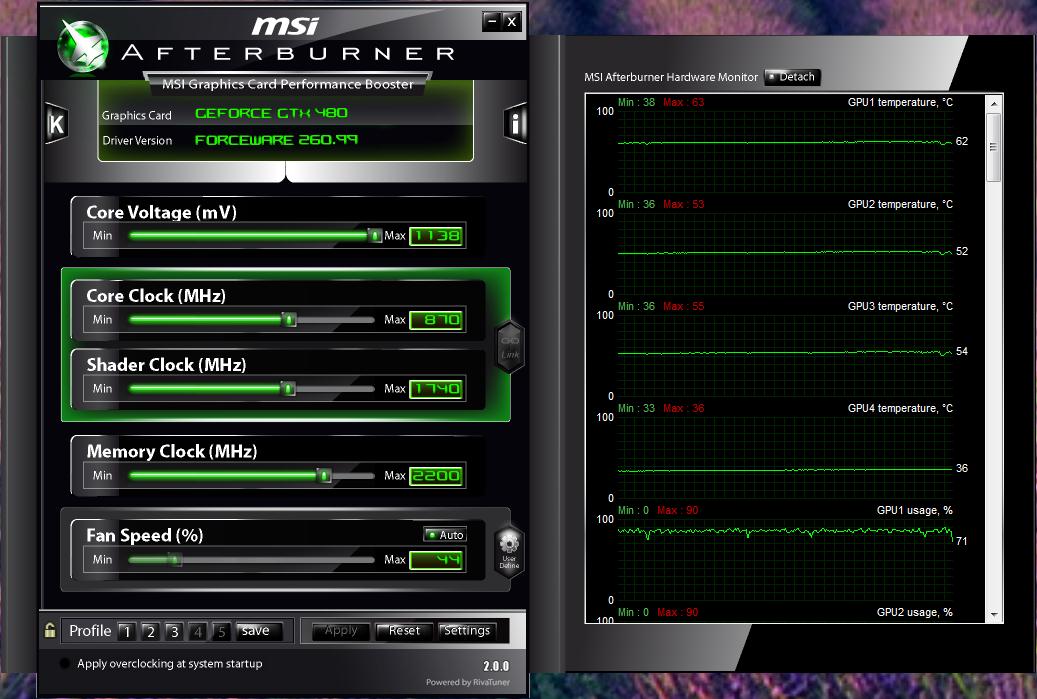This screenshot has height=699, width=1037.
Task: Click the GPU2 temperature graph
Action: tap(785, 253)
